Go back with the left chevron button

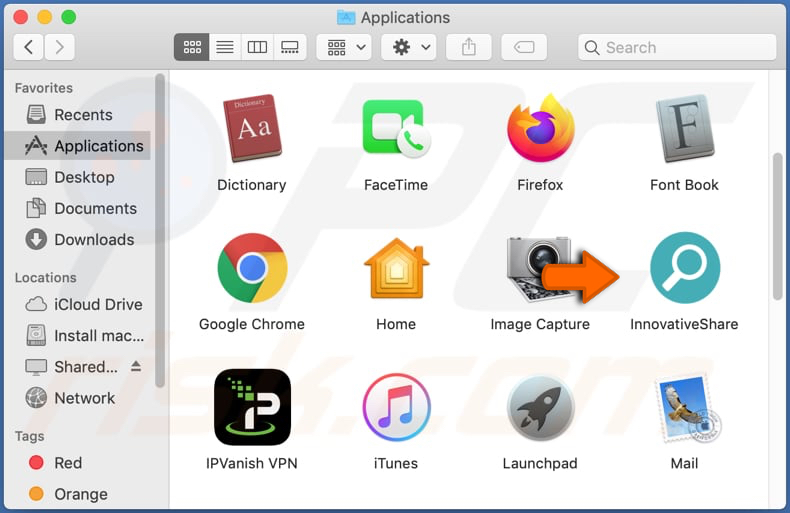tap(28, 47)
